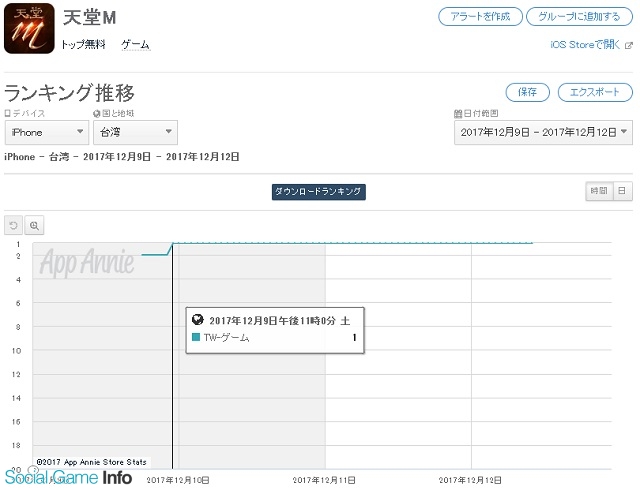Select the ダウンロードランキング tab
The height and width of the screenshot is (490, 640).
318,192
